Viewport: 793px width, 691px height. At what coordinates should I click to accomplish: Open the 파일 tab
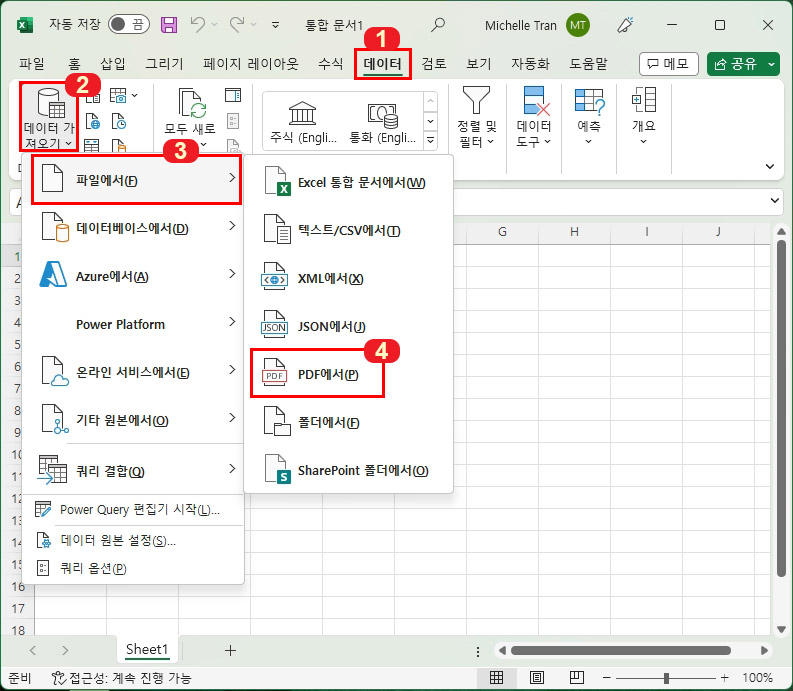point(32,64)
